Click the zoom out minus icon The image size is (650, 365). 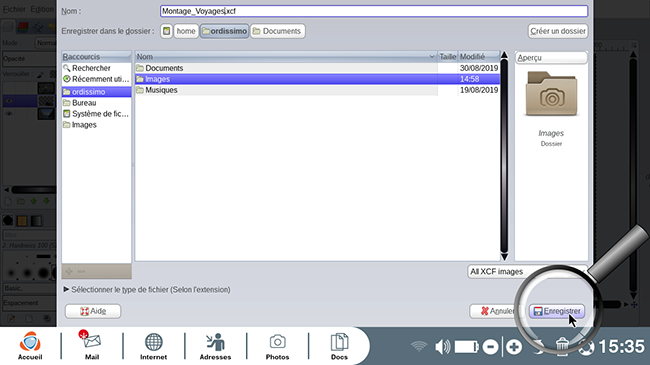click(490, 347)
